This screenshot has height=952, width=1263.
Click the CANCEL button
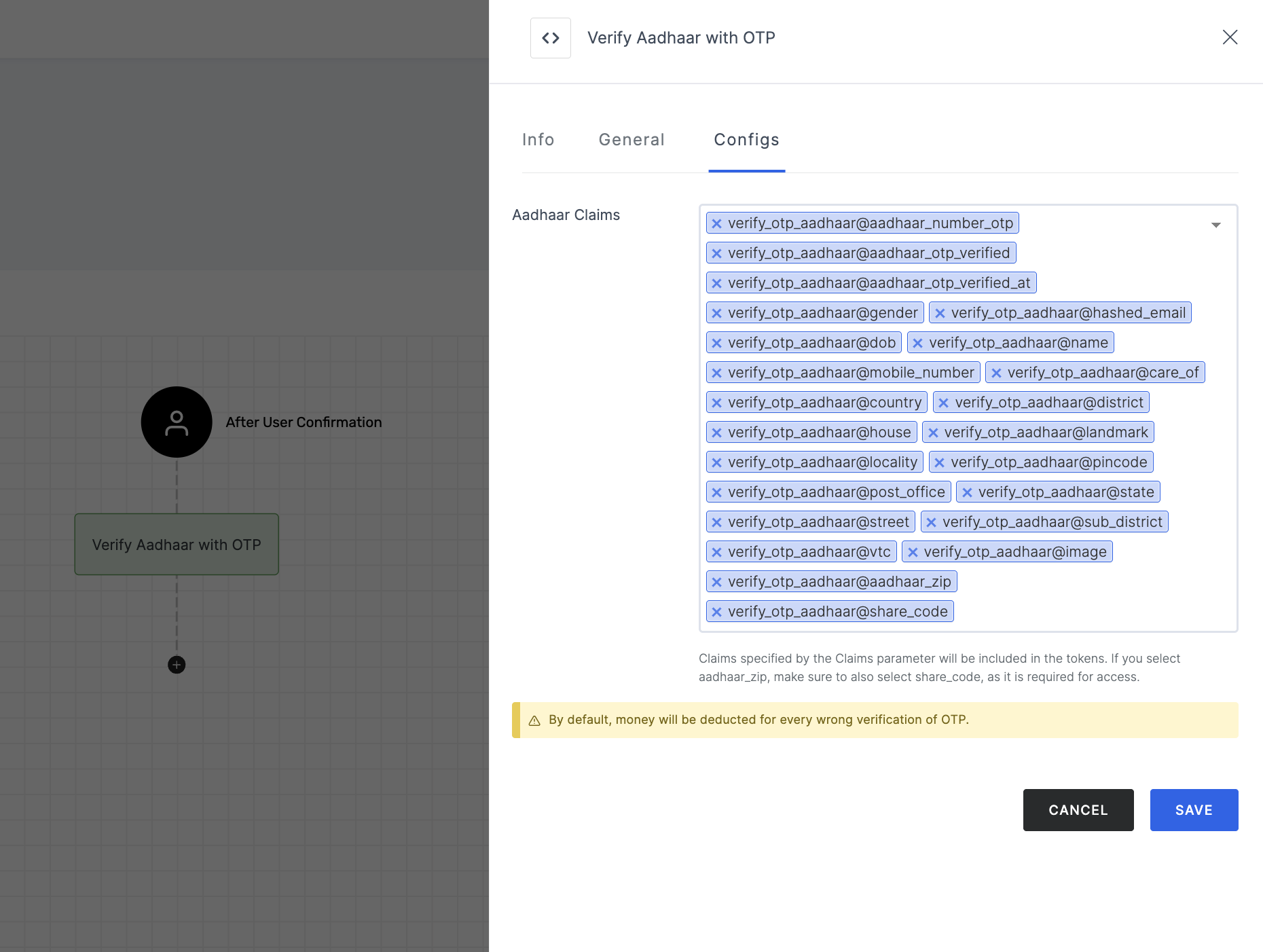[1078, 809]
